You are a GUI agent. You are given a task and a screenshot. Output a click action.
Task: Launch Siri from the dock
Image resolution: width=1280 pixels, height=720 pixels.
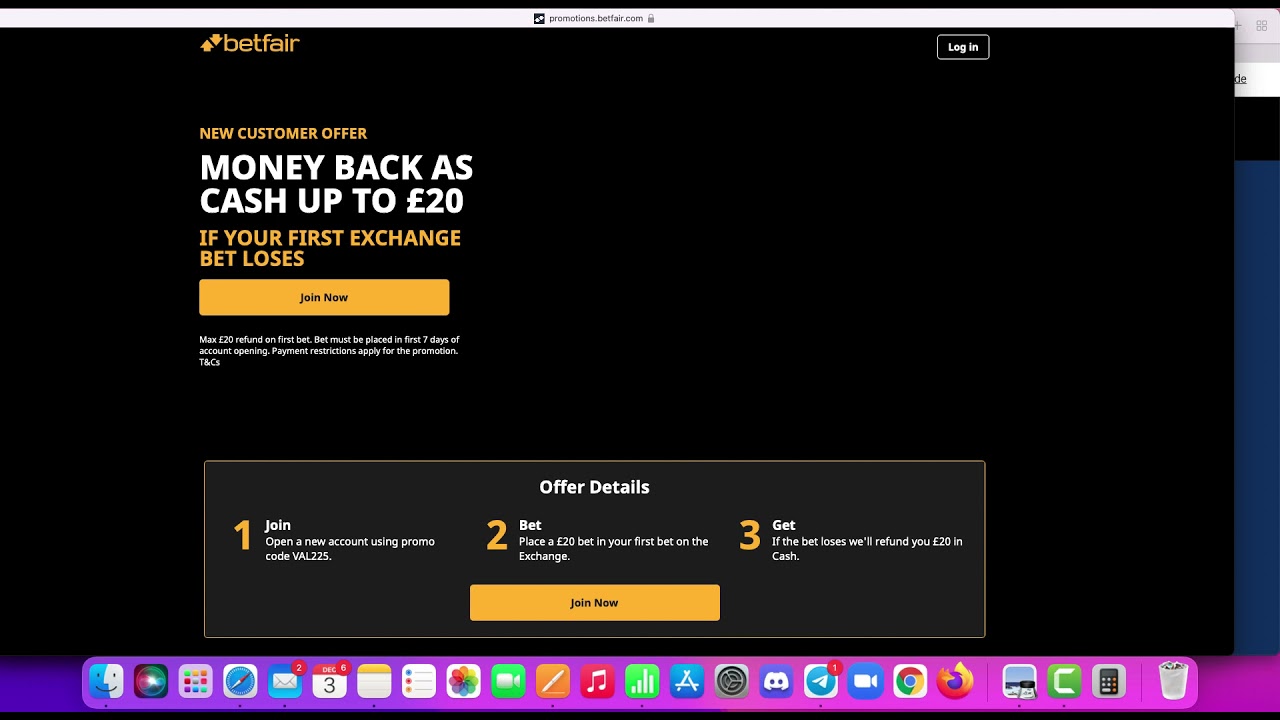pos(151,682)
